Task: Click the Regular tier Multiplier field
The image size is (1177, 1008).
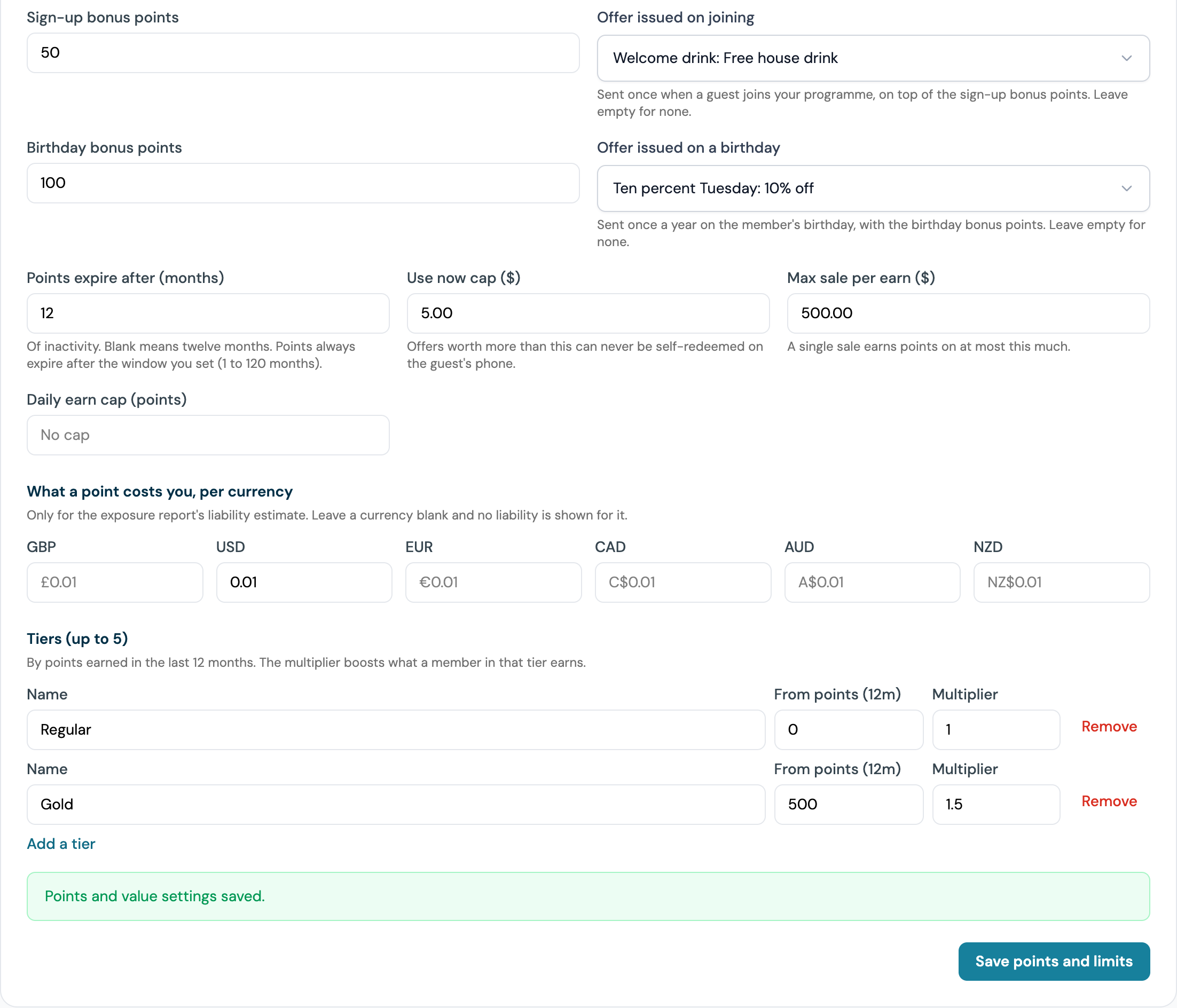Action: (996, 730)
